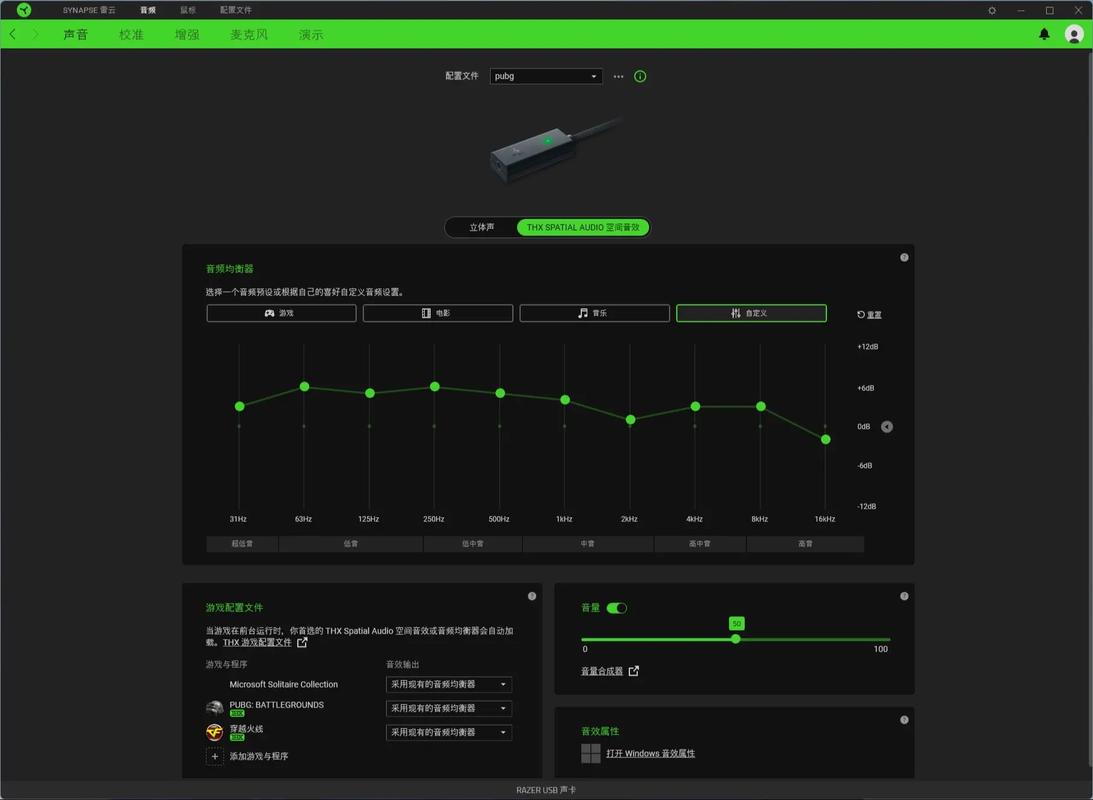1093x800 pixels.
Task: Click the equalizer panel help icon
Action: [904, 258]
